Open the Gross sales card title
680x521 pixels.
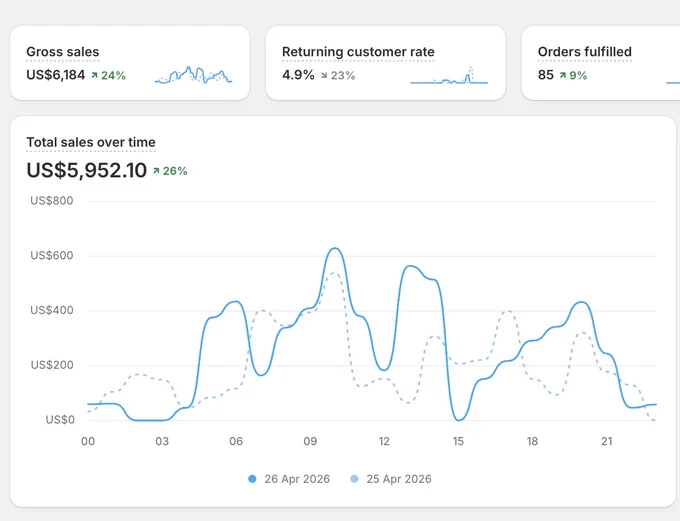(62, 52)
